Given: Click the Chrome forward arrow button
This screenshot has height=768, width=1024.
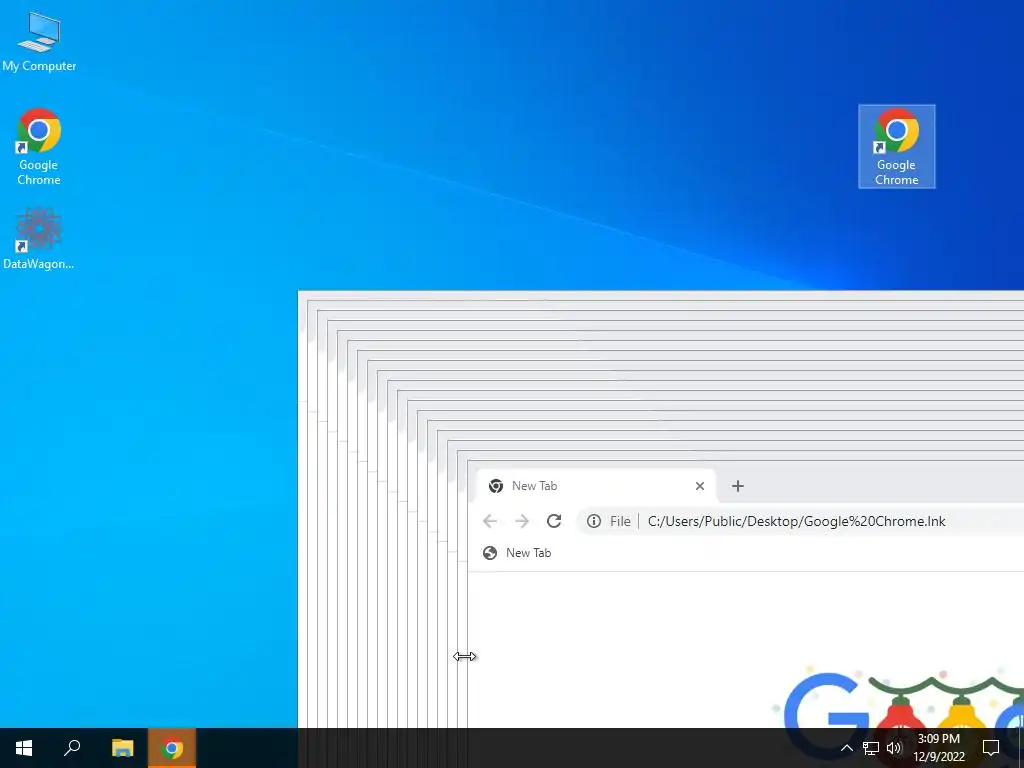Looking at the screenshot, I should click(x=522, y=521).
